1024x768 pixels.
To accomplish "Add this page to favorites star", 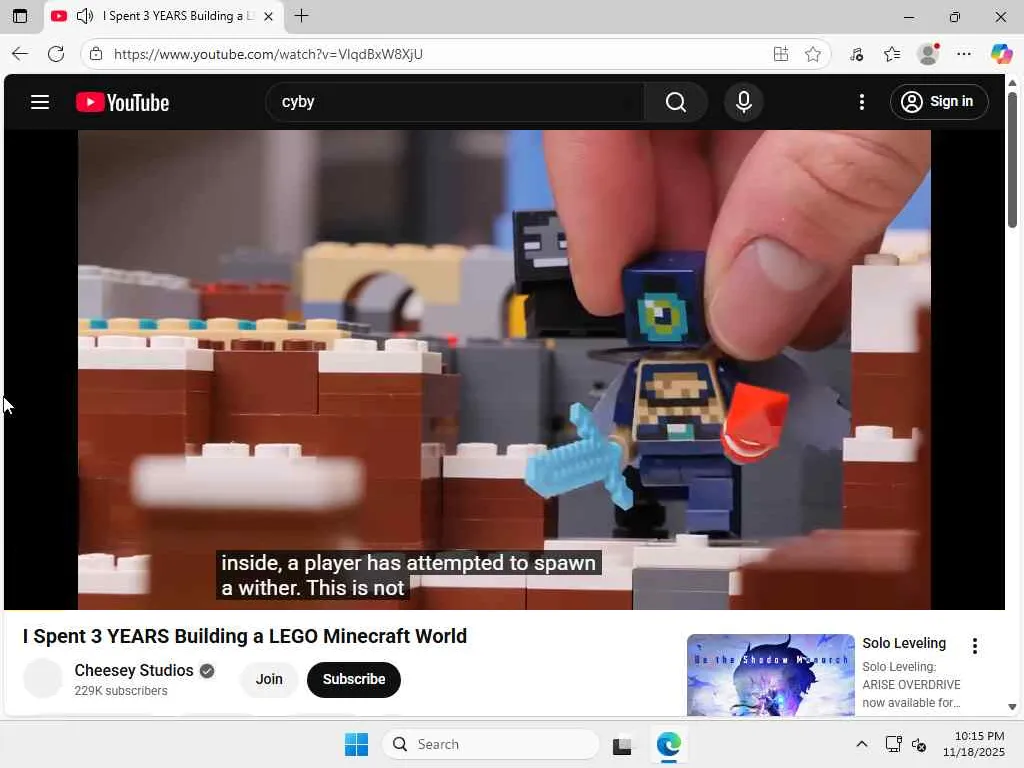I will point(812,54).
